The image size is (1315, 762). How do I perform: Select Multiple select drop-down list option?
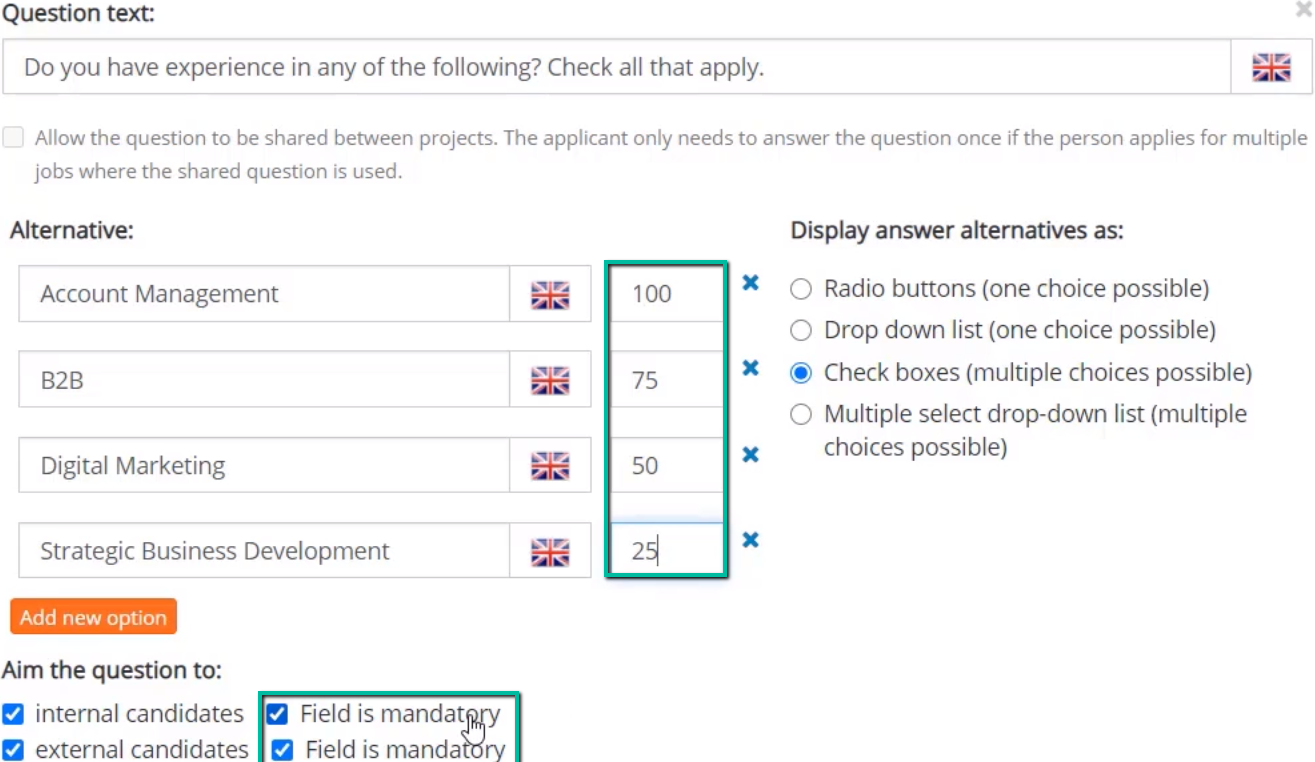coord(801,414)
